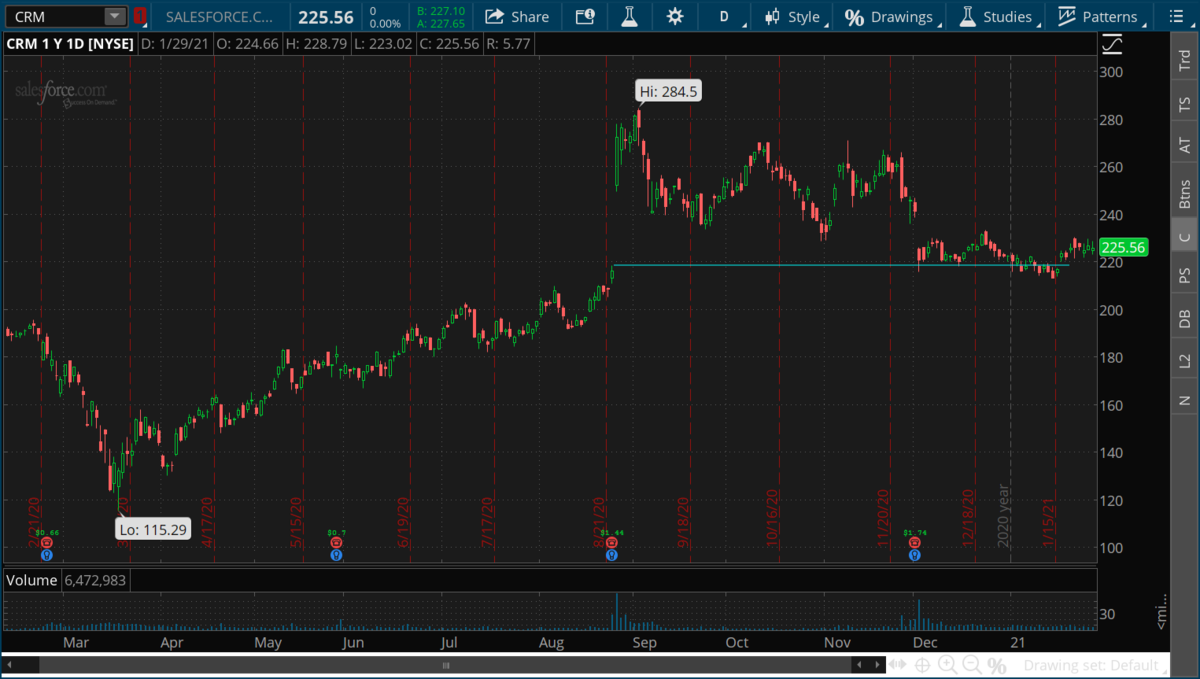Click blue lightbulb event icon under $0.7
This screenshot has height=679, width=1200.
pos(336,555)
